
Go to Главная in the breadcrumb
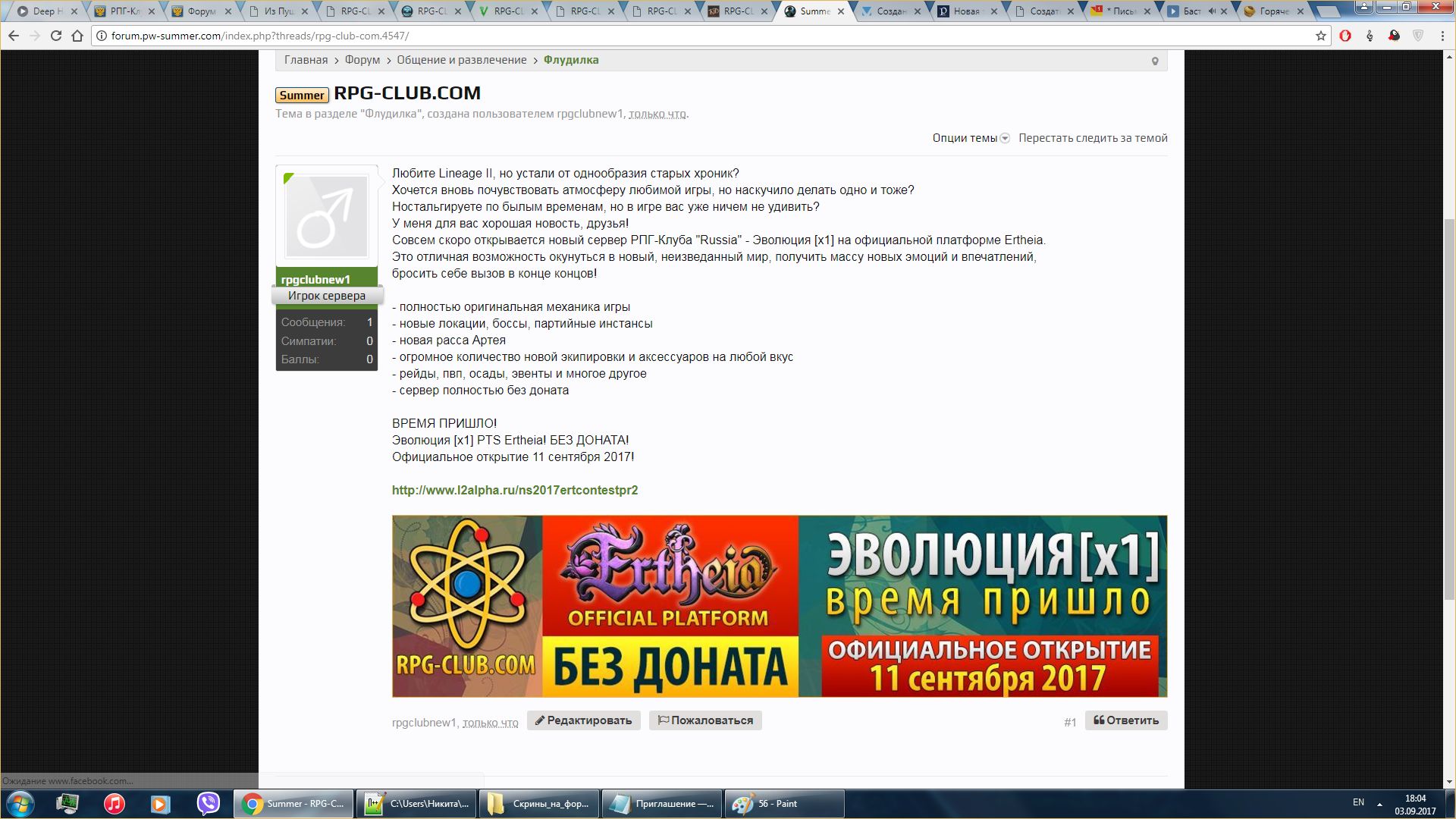(306, 60)
